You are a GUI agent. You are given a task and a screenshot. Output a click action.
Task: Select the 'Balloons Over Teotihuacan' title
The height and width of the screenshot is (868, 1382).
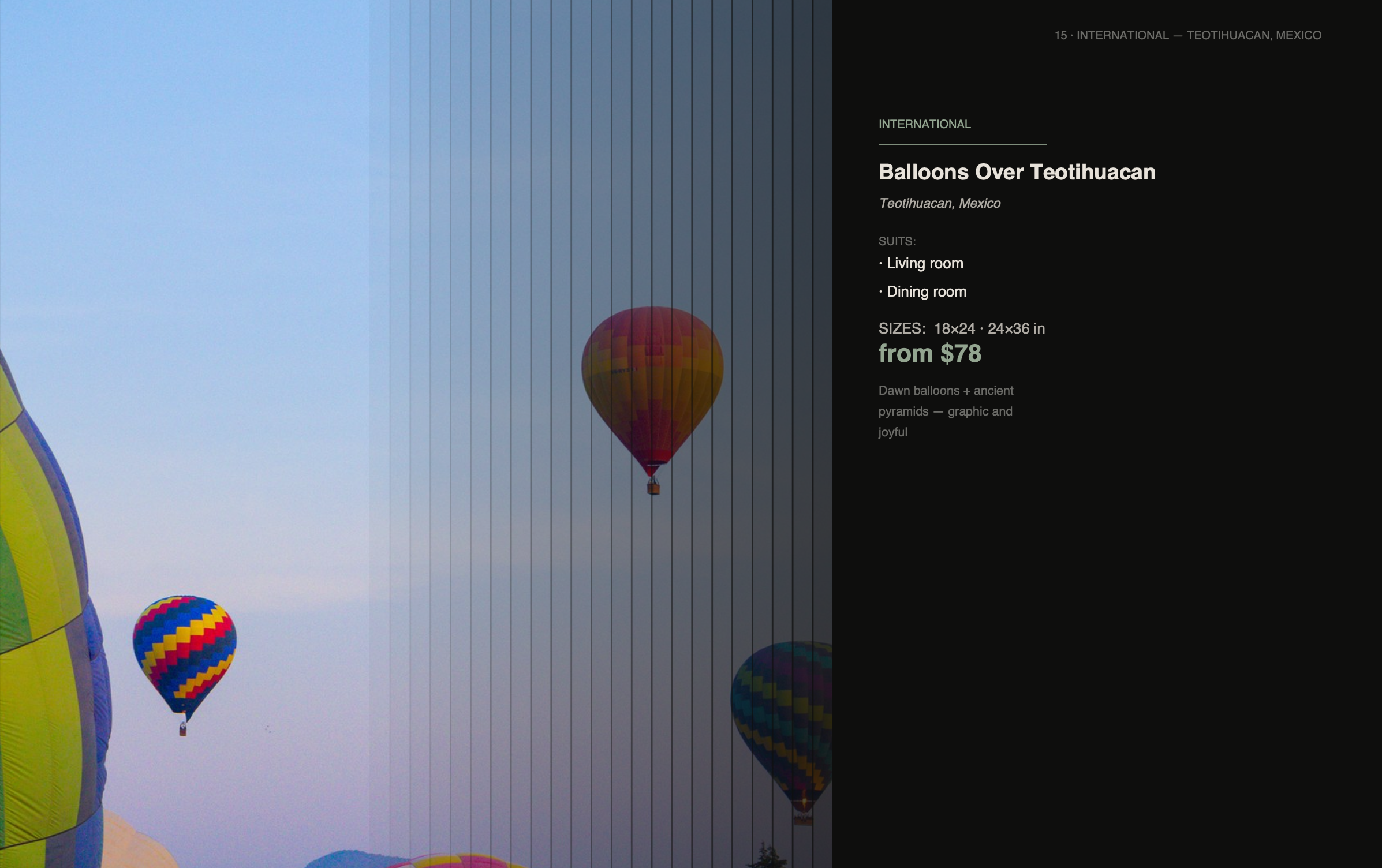[x=1017, y=172]
